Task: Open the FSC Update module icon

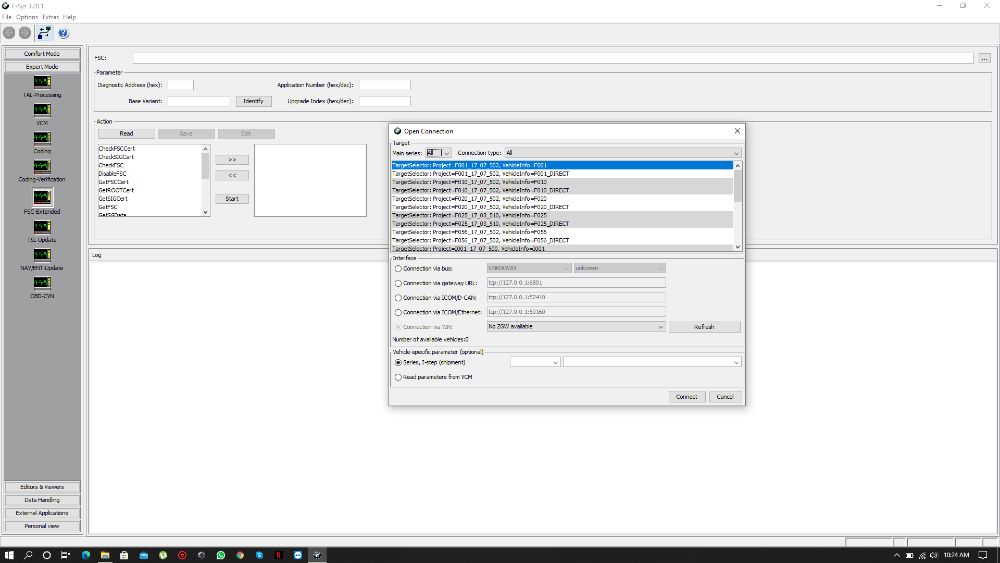Action: [42, 227]
